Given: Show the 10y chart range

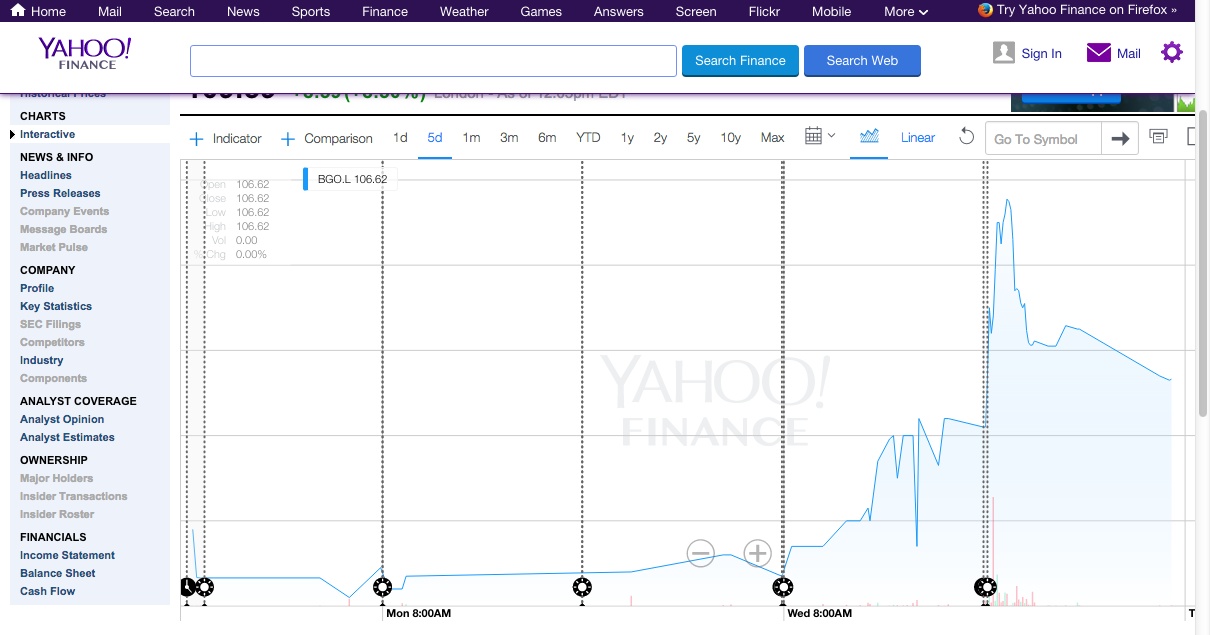Looking at the screenshot, I should 731,138.
